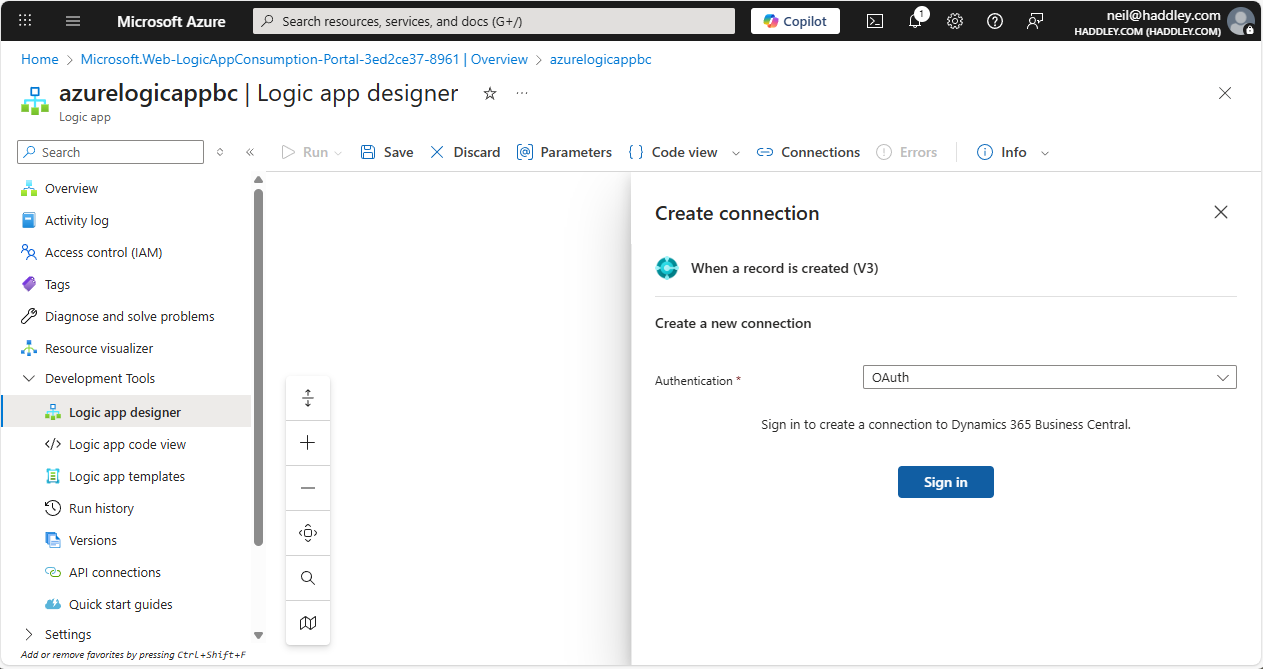Viewport: 1263px width, 669px height.
Task: Click the Sign in button
Action: 945,482
